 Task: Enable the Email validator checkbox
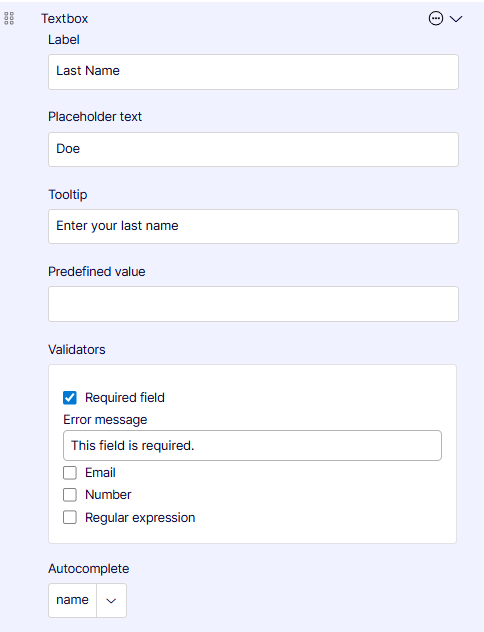click(70, 473)
